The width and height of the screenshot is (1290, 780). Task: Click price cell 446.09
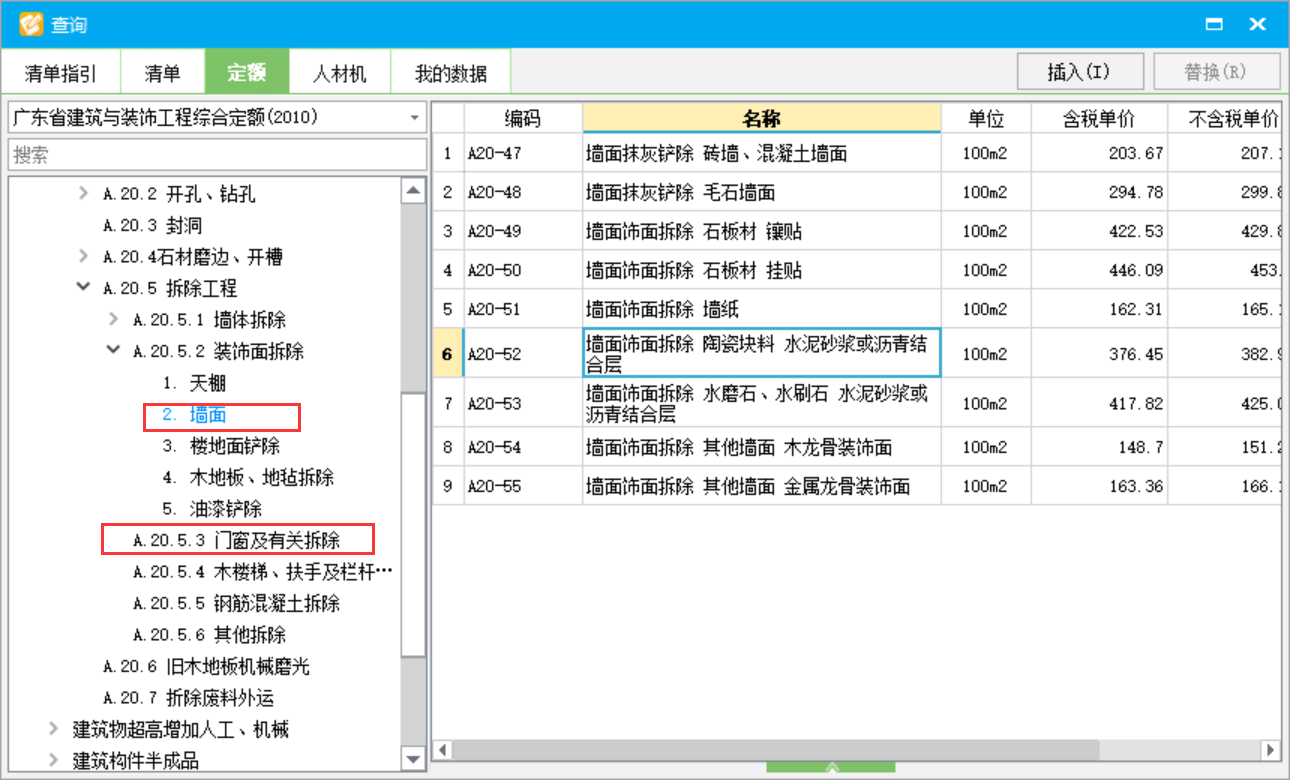pos(1099,270)
